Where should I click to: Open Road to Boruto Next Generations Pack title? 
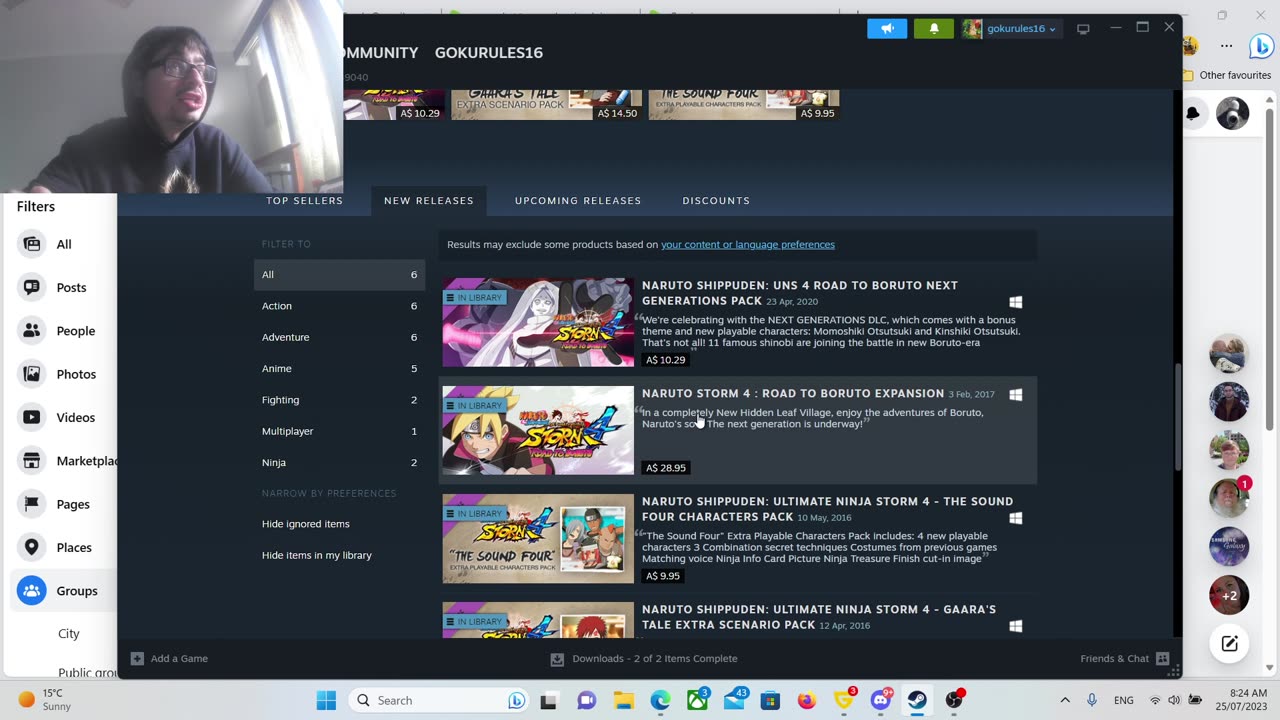coord(799,293)
